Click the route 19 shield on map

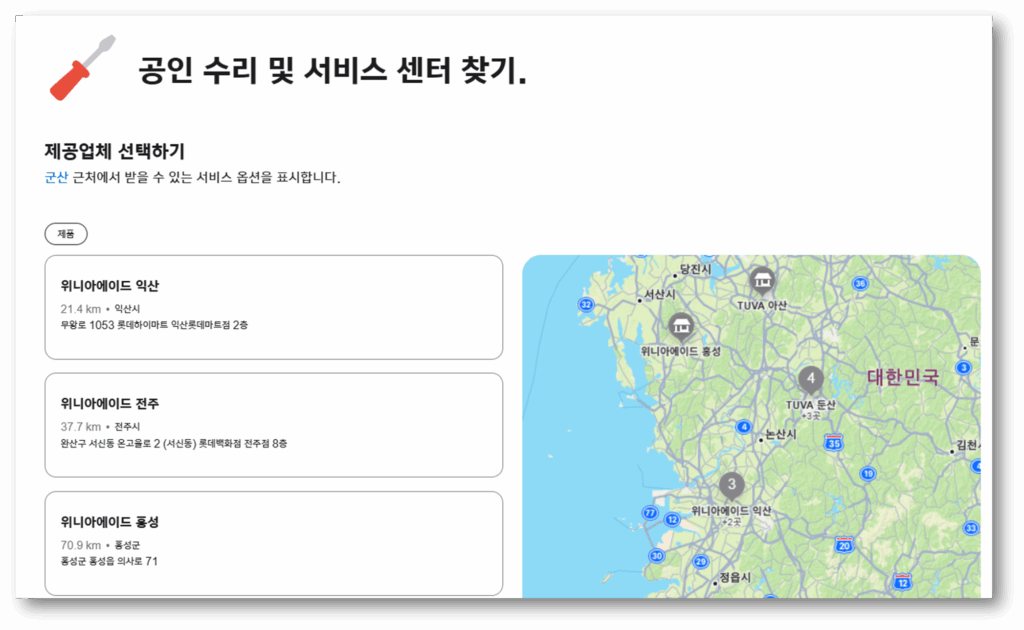(868, 473)
